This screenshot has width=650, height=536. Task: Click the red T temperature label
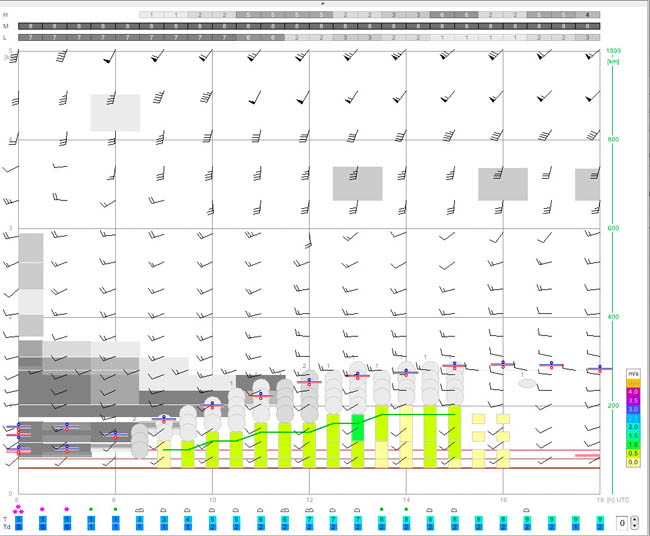(5, 519)
